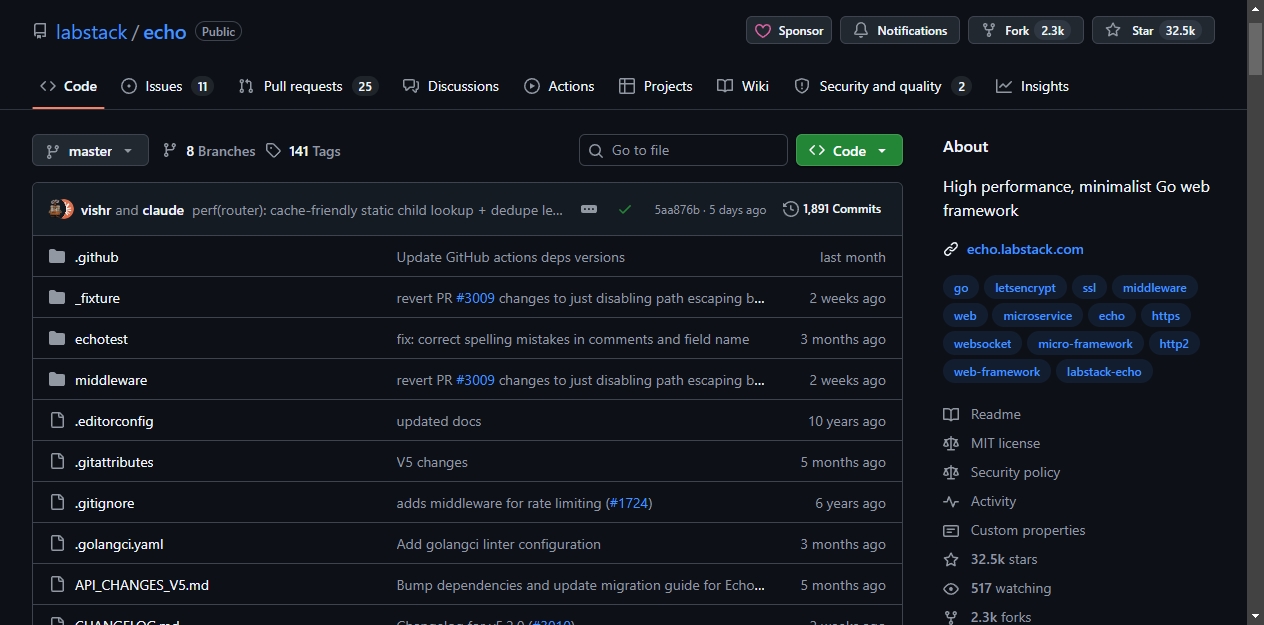Open the _fixture folder

97,298
